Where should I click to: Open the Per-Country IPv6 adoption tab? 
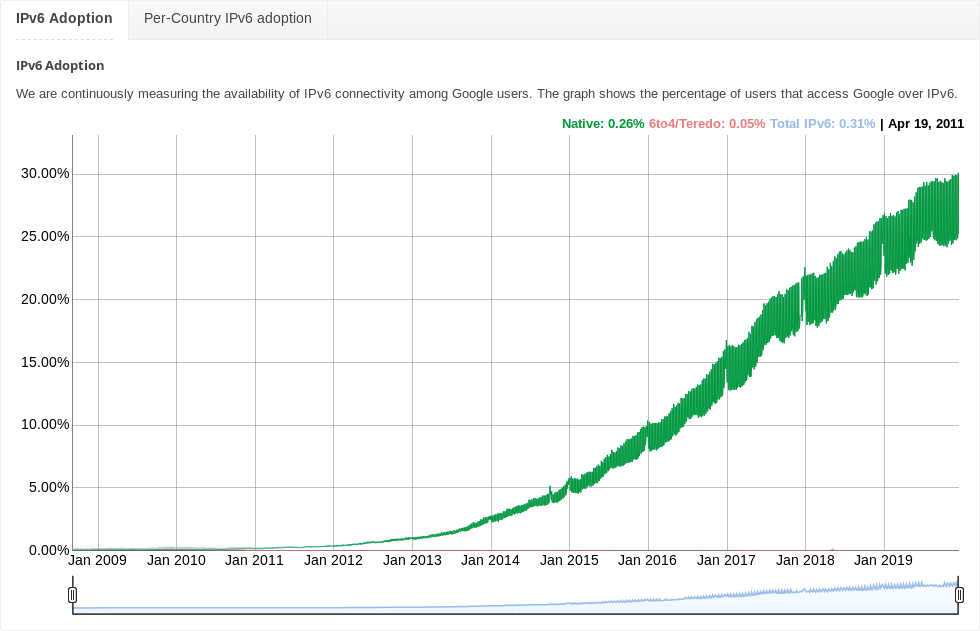(228, 19)
